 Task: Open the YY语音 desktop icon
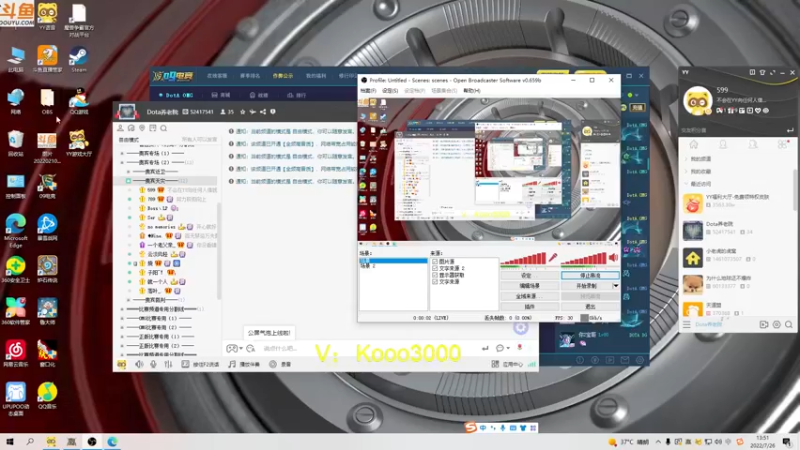click(x=47, y=15)
